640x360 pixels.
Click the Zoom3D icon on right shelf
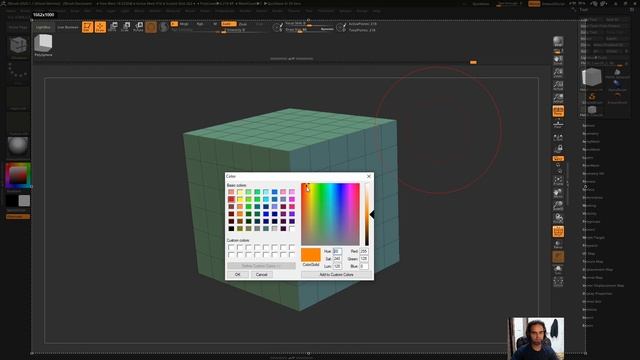point(558,205)
